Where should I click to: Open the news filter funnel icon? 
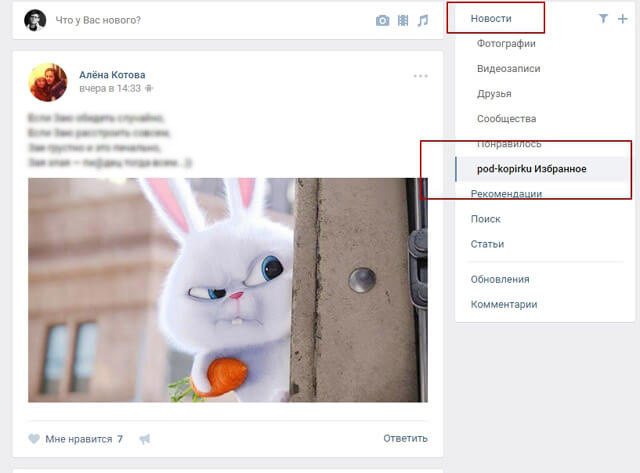pos(603,18)
